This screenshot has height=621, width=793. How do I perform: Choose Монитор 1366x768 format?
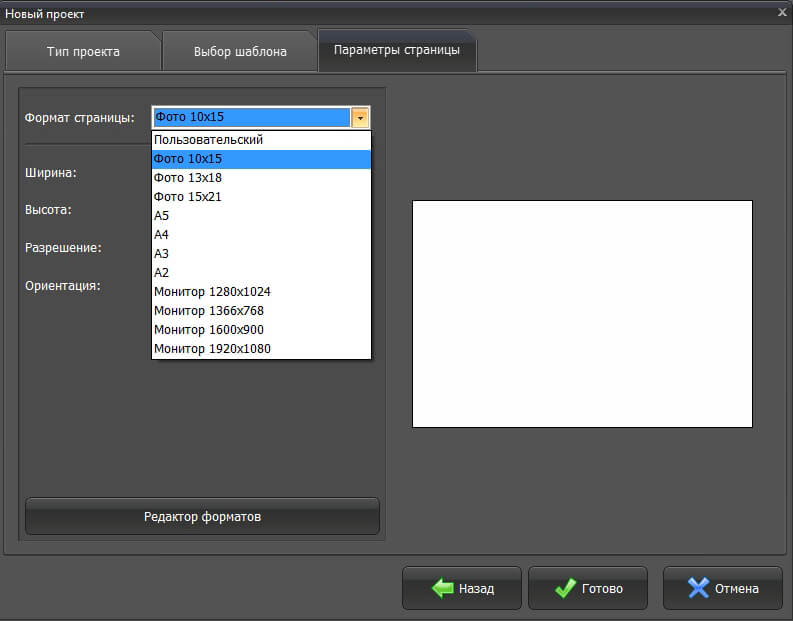point(261,310)
